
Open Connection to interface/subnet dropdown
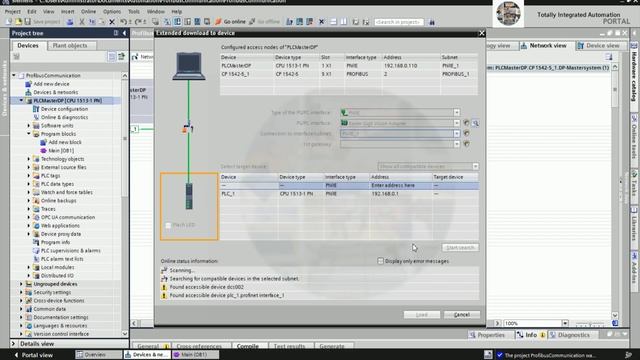point(456,133)
